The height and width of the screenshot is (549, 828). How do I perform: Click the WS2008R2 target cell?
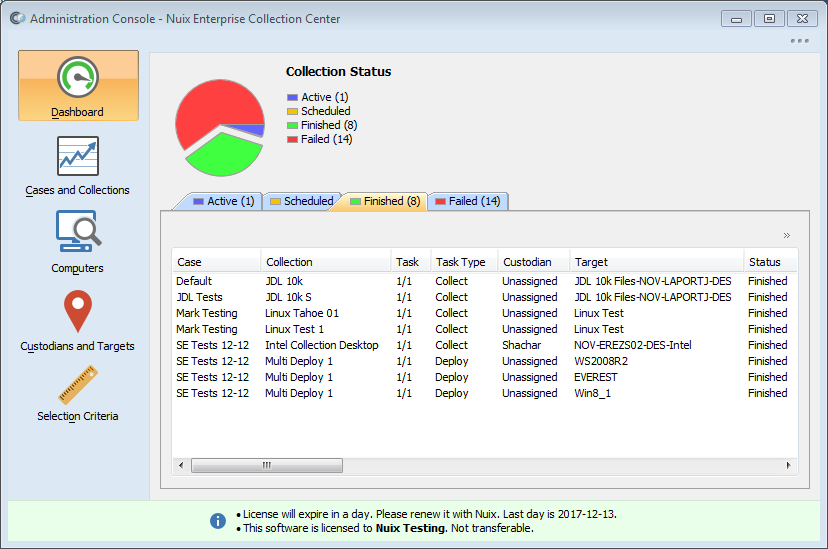[x=601, y=361]
